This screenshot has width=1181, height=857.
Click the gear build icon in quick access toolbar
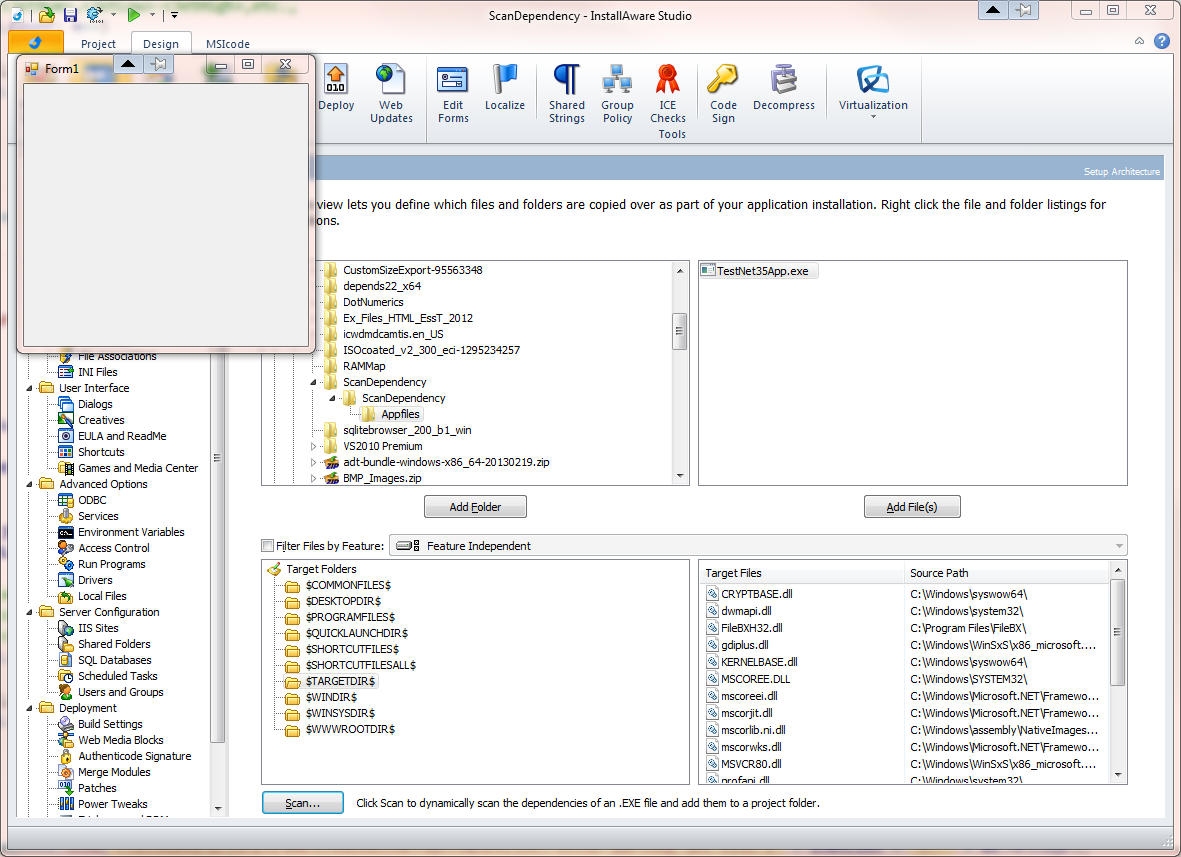[94, 15]
